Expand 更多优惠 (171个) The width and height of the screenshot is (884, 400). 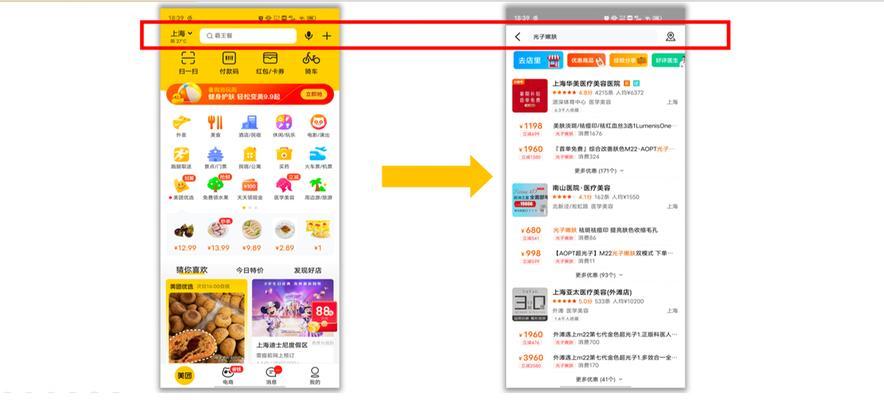click(x=599, y=171)
